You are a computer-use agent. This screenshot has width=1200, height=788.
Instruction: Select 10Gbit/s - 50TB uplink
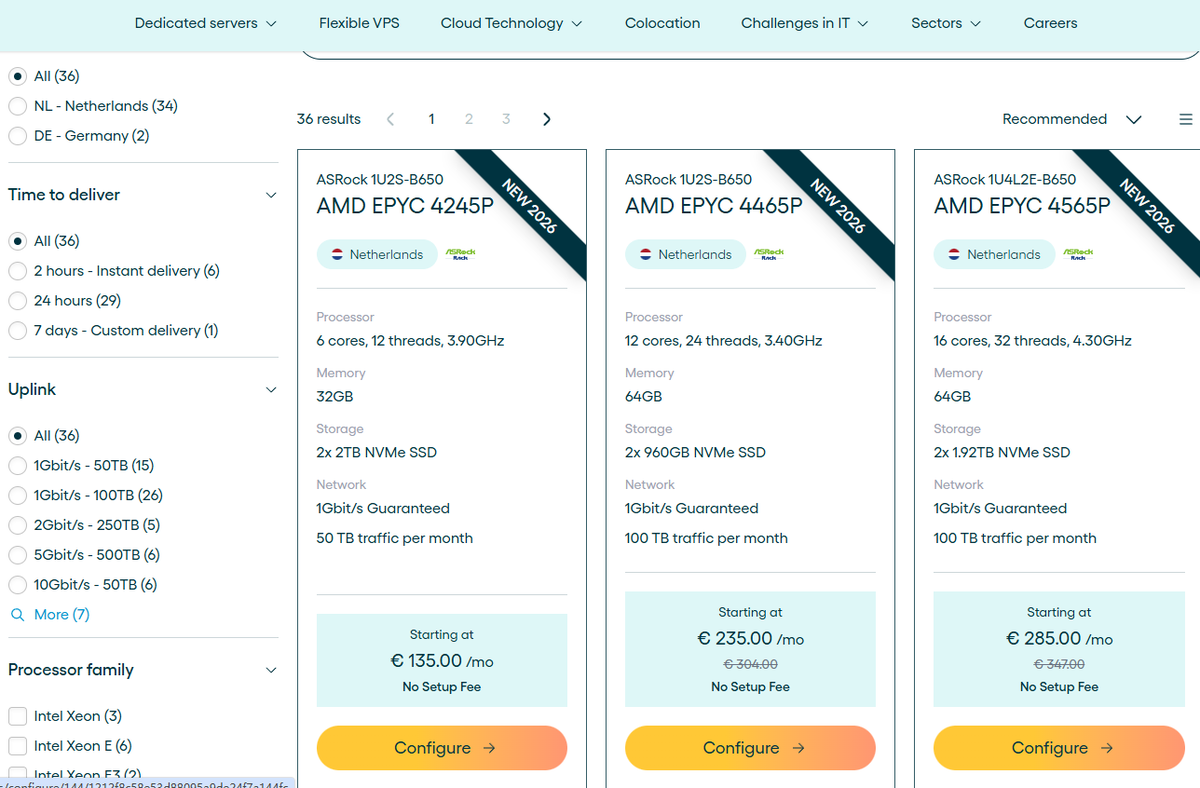pos(18,585)
